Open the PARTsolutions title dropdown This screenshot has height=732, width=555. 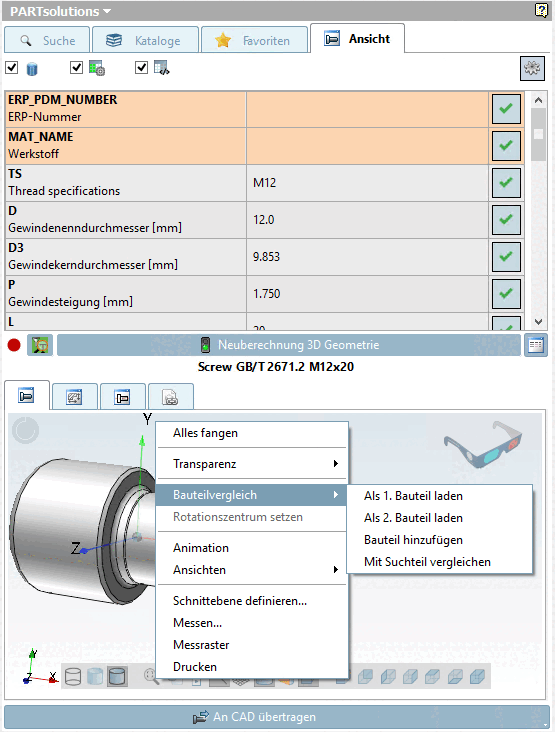61,11
